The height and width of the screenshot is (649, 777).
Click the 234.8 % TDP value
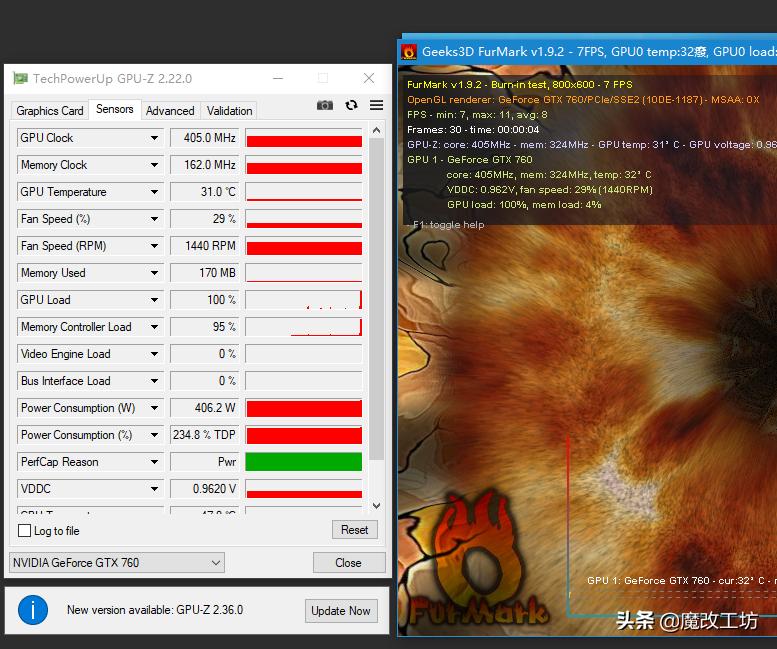pos(205,435)
